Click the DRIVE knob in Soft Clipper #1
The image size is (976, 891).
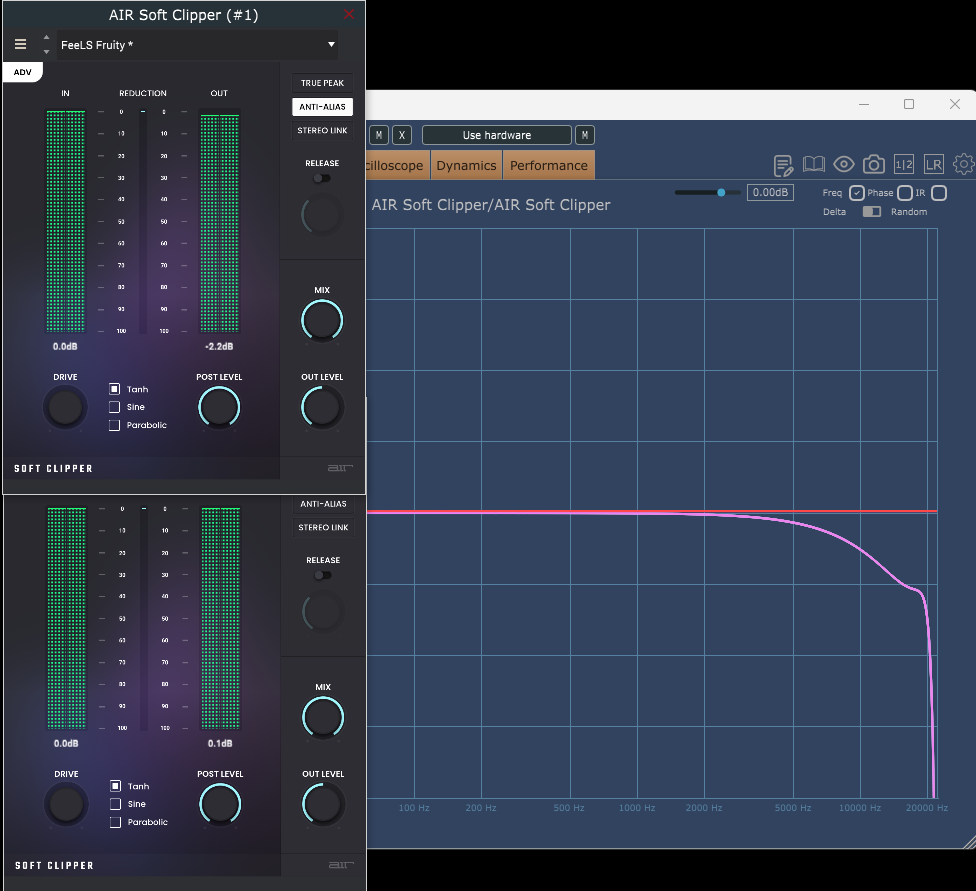(65, 407)
